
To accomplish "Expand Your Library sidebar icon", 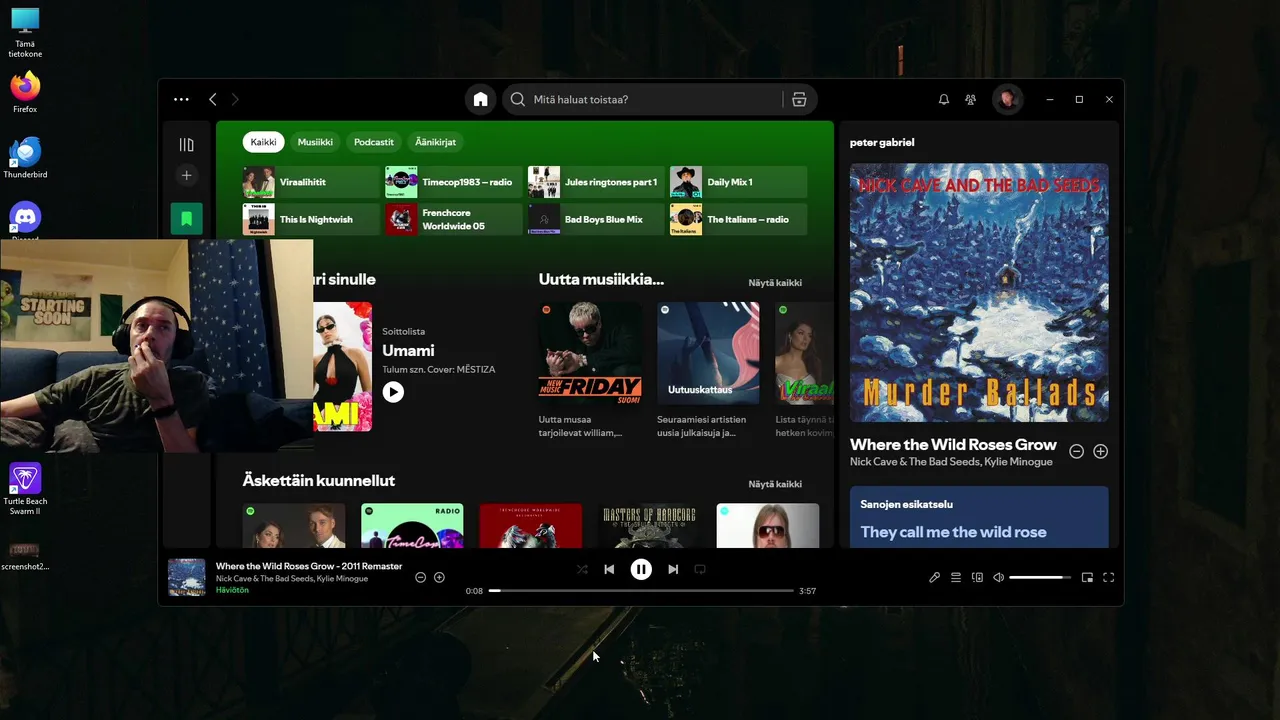I will point(186,145).
